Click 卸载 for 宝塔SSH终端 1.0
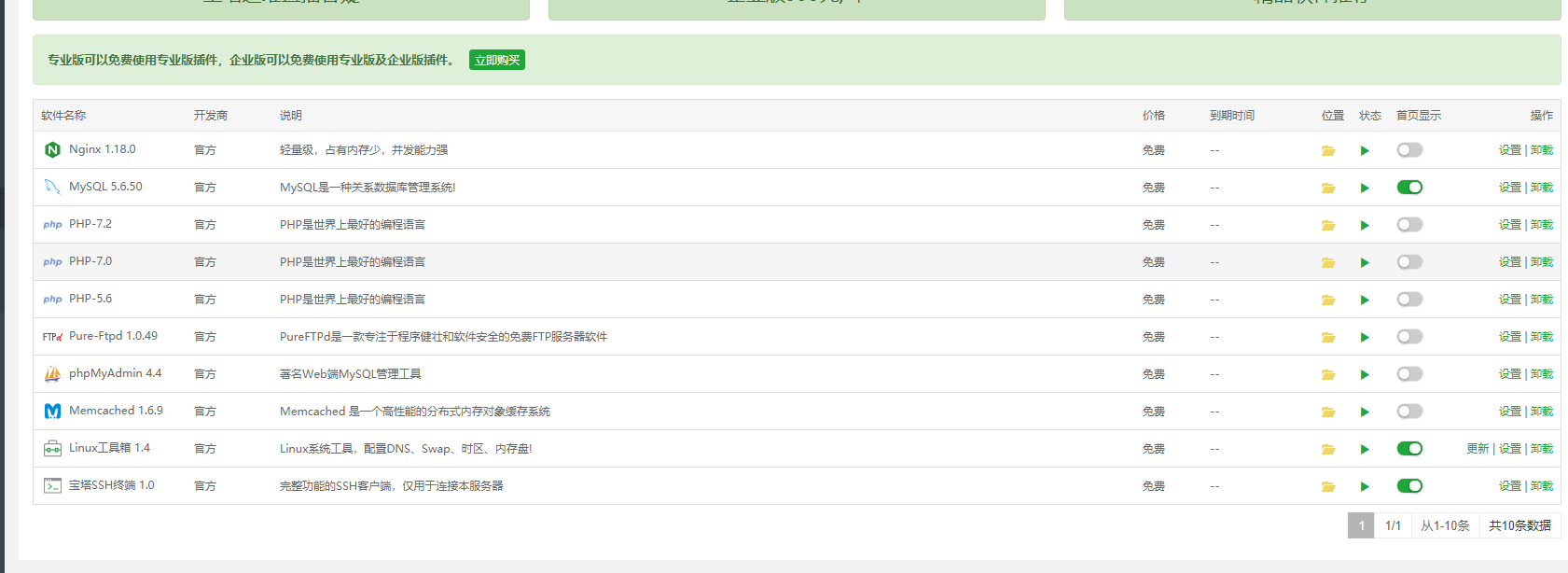This screenshot has width=1568, height=573. pyautogui.click(x=1542, y=486)
